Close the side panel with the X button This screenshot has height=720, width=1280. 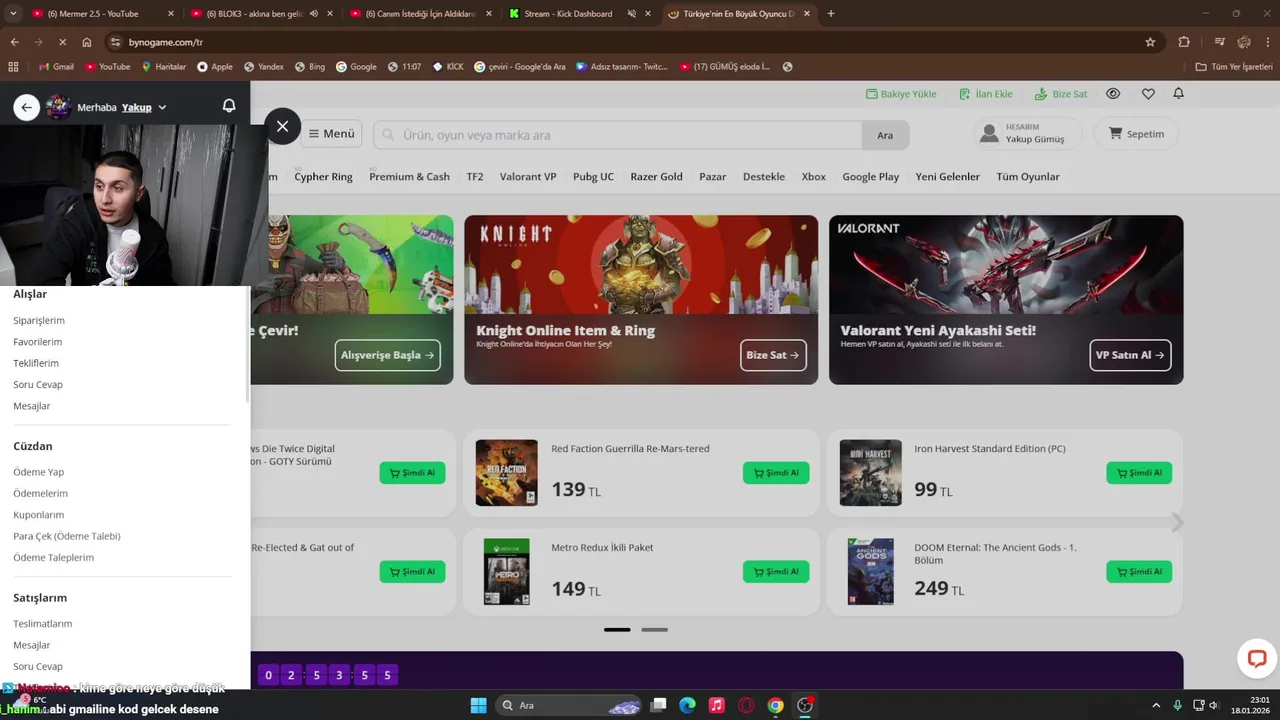pos(282,126)
